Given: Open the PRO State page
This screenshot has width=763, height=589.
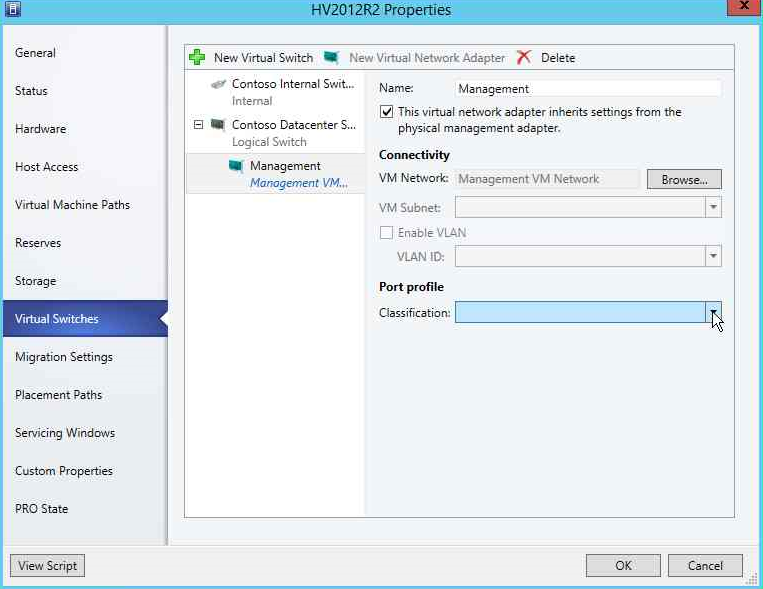Looking at the screenshot, I should [41, 509].
